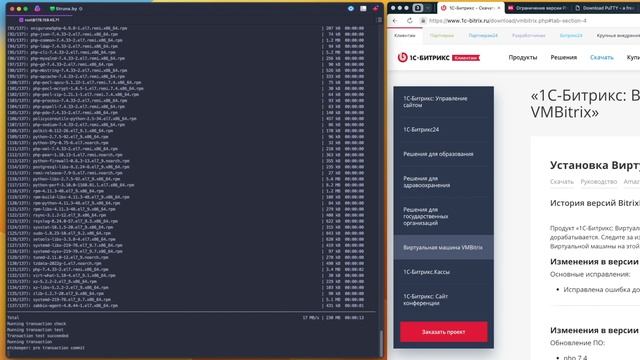Select Решения для государственных организаций in sidebar

[443, 216]
